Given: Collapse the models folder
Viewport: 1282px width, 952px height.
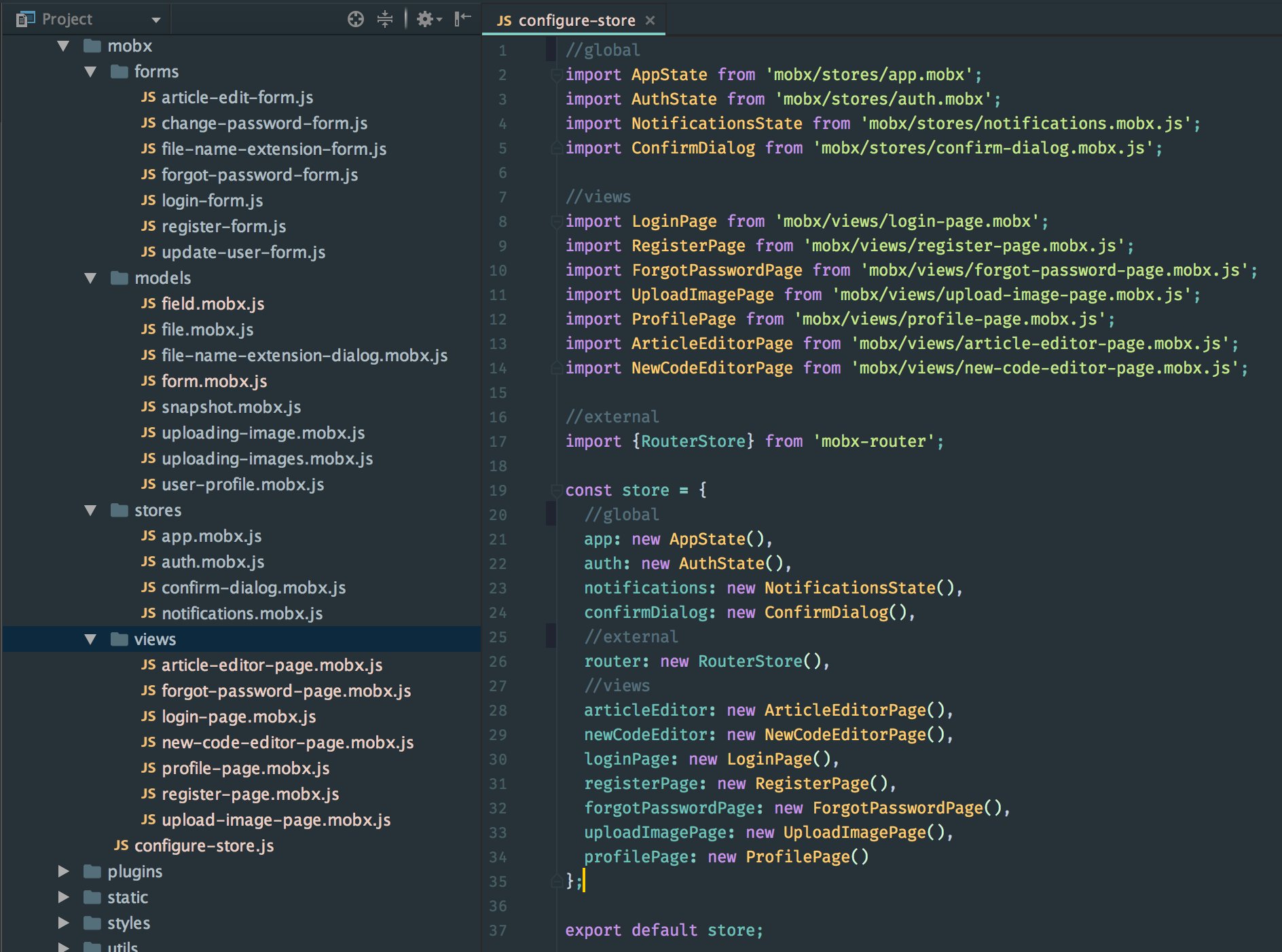Looking at the screenshot, I should pyautogui.click(x=90, y=278).
